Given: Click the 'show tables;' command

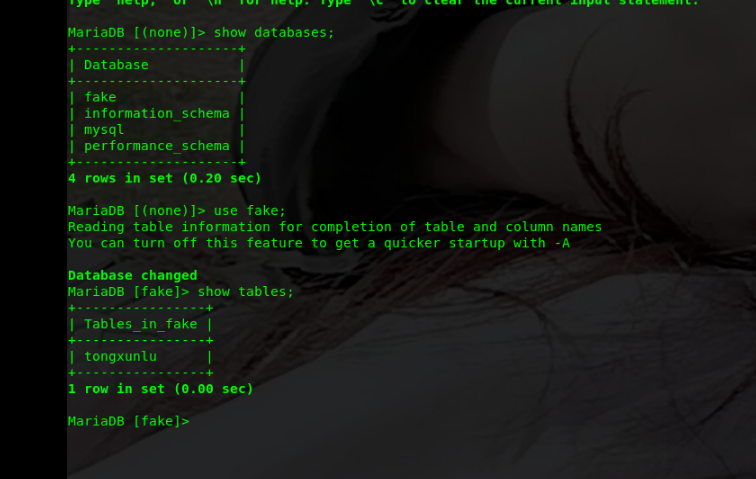Looking at the screenshot, I should 245,291.
